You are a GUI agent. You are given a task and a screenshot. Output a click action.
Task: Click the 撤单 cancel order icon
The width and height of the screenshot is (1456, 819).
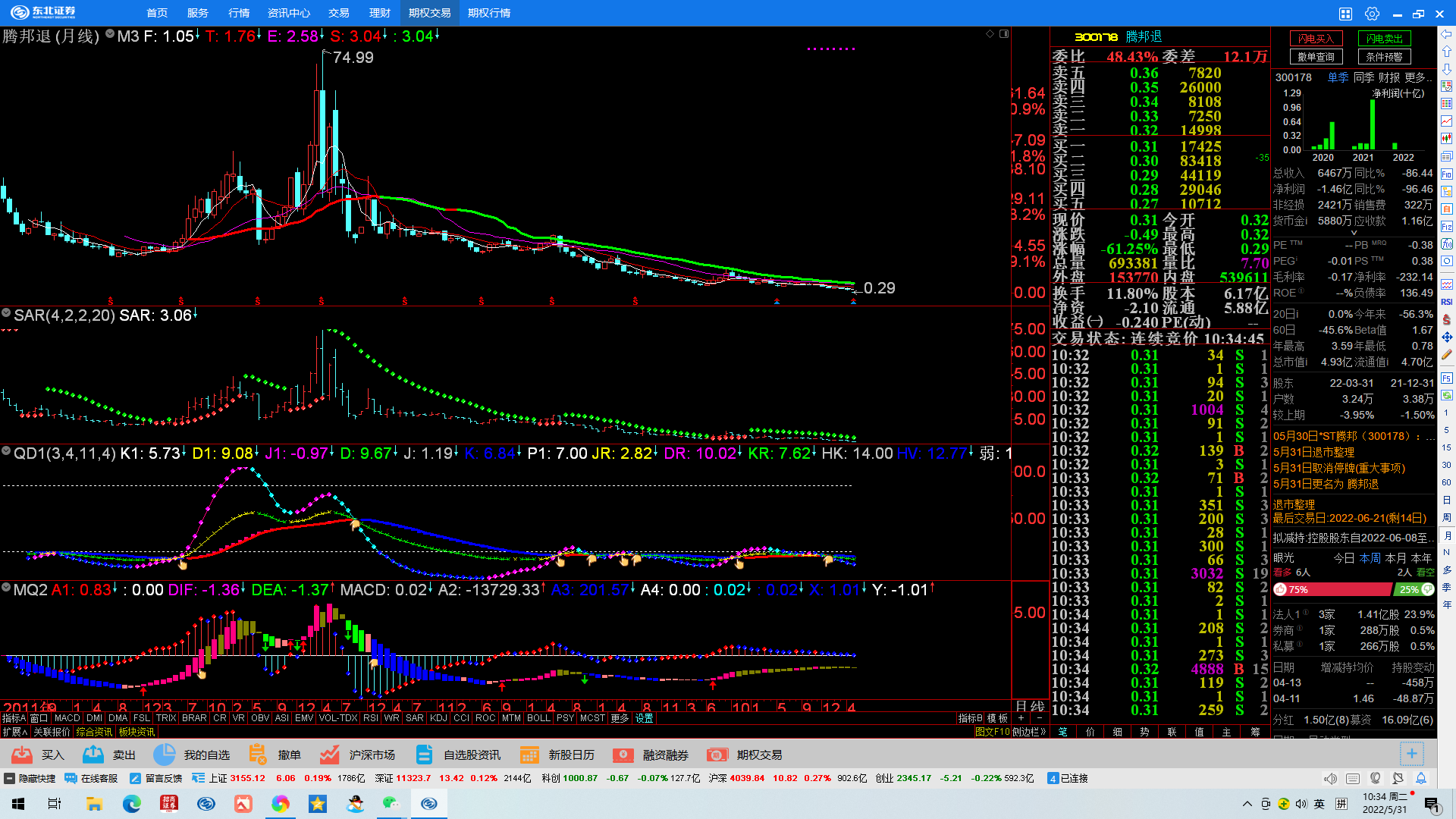(x=258, y=755)
